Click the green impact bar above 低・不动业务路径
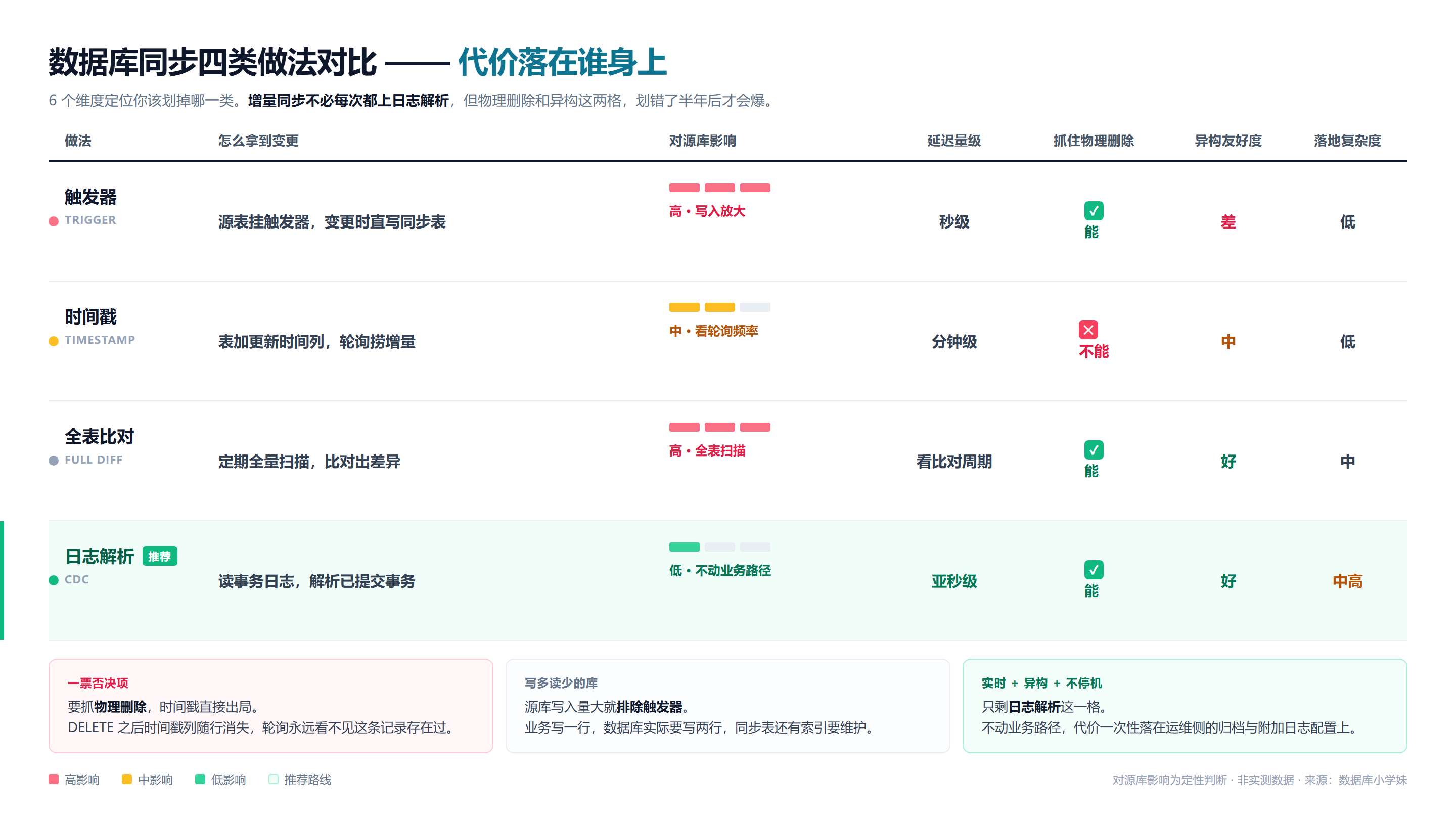The width and height of the screenshot is (1456, 819). pyautogui.click(x=685, y=547)
